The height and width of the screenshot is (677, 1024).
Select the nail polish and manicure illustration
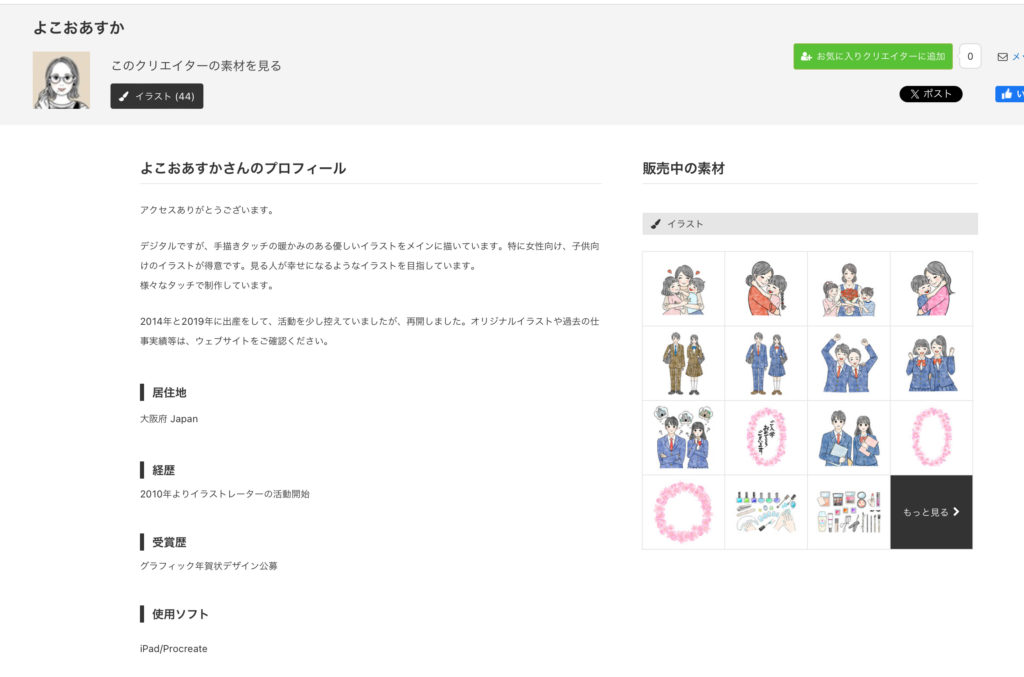(x=766, y=512)
